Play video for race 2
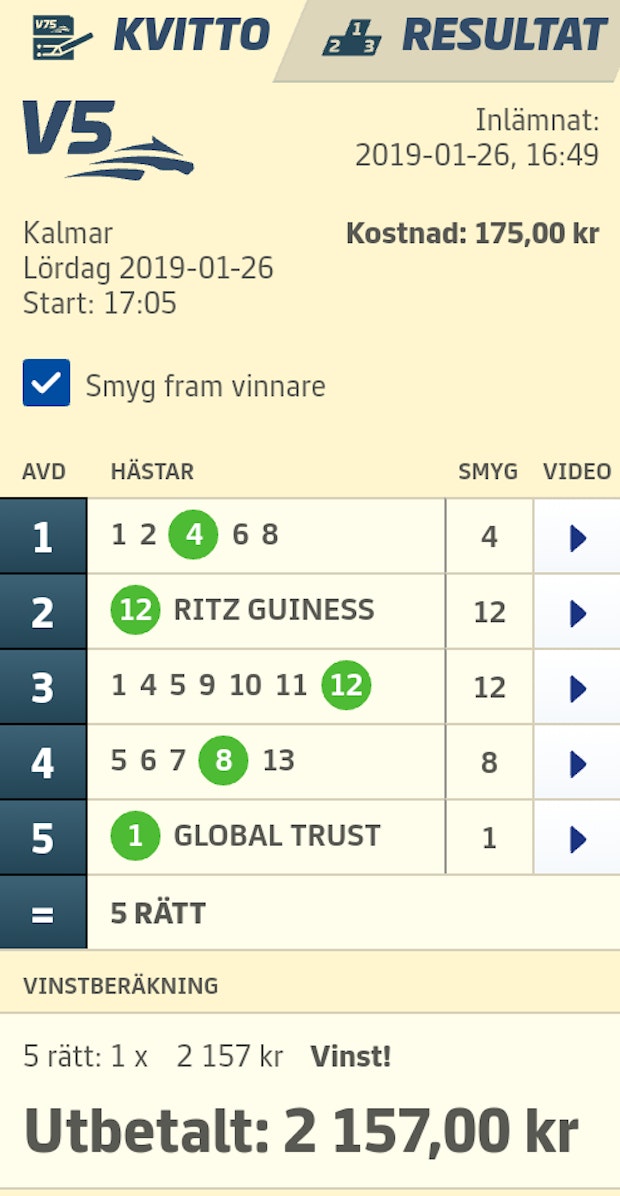Screen dimensions: 620x1196 tap(577, 612)
